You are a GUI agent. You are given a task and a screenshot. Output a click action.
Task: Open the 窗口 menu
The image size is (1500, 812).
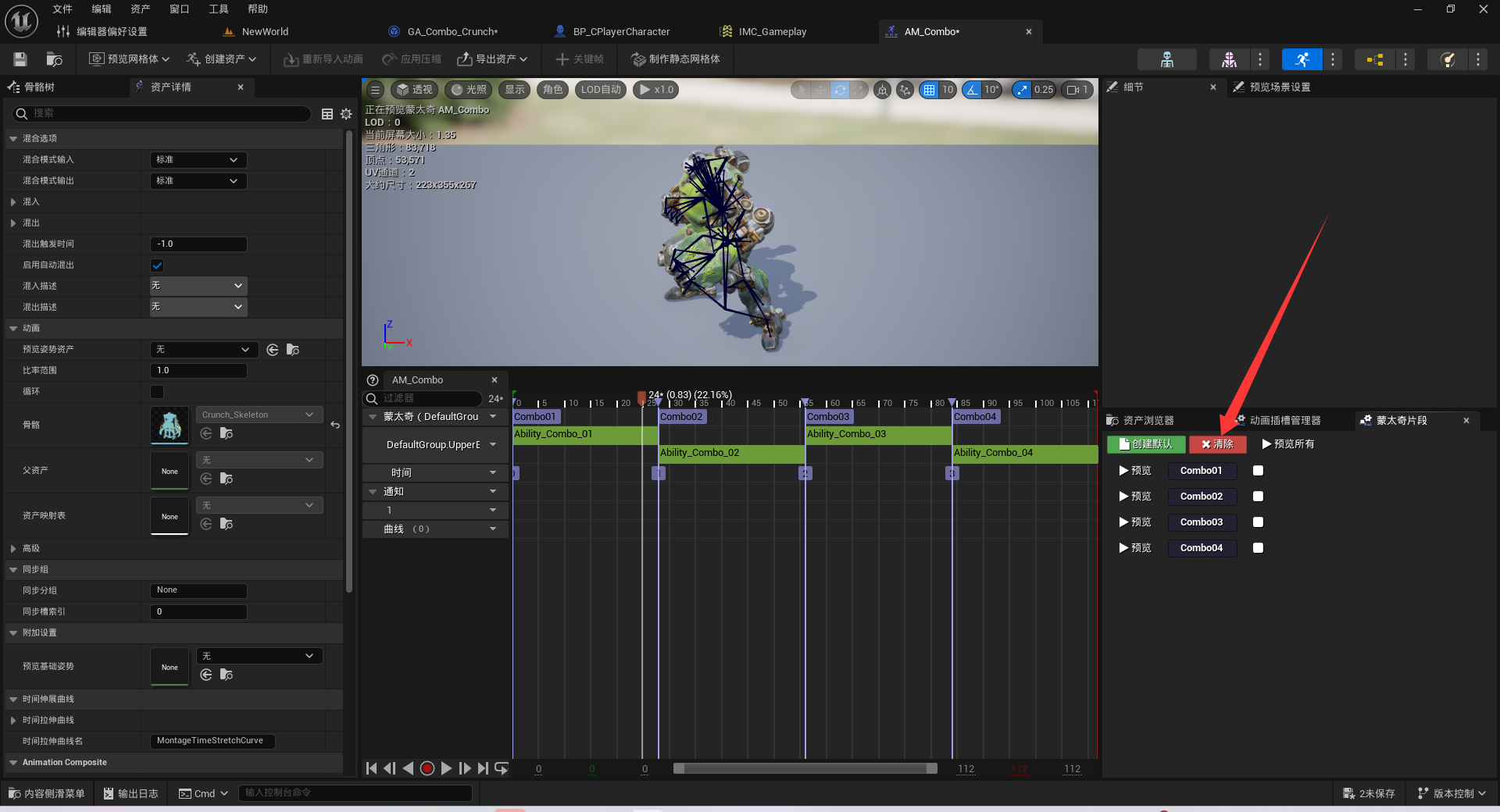click(x=178, y=9)
